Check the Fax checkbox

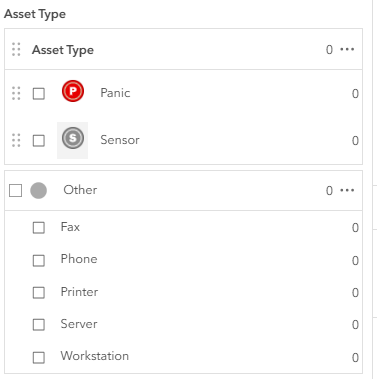[x=39, y=228]
